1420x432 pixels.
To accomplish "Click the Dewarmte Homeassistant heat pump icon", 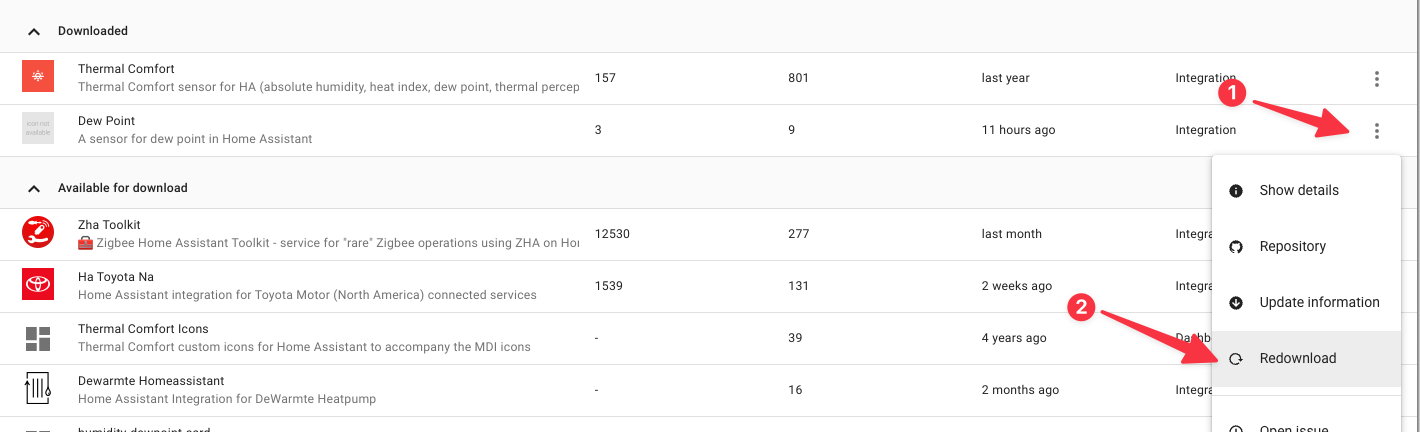I will click(38, 389).
